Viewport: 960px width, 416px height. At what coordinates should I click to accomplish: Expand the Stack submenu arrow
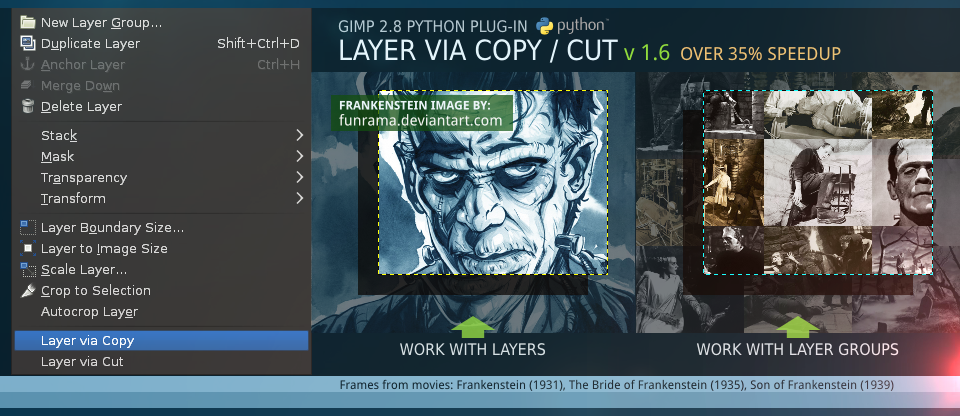pyautogui.click(x=299, y=135)
